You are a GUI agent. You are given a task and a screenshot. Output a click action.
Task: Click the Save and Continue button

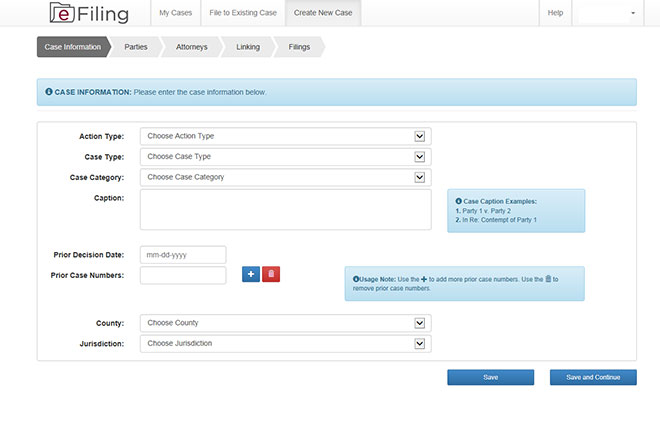(593, 377)
